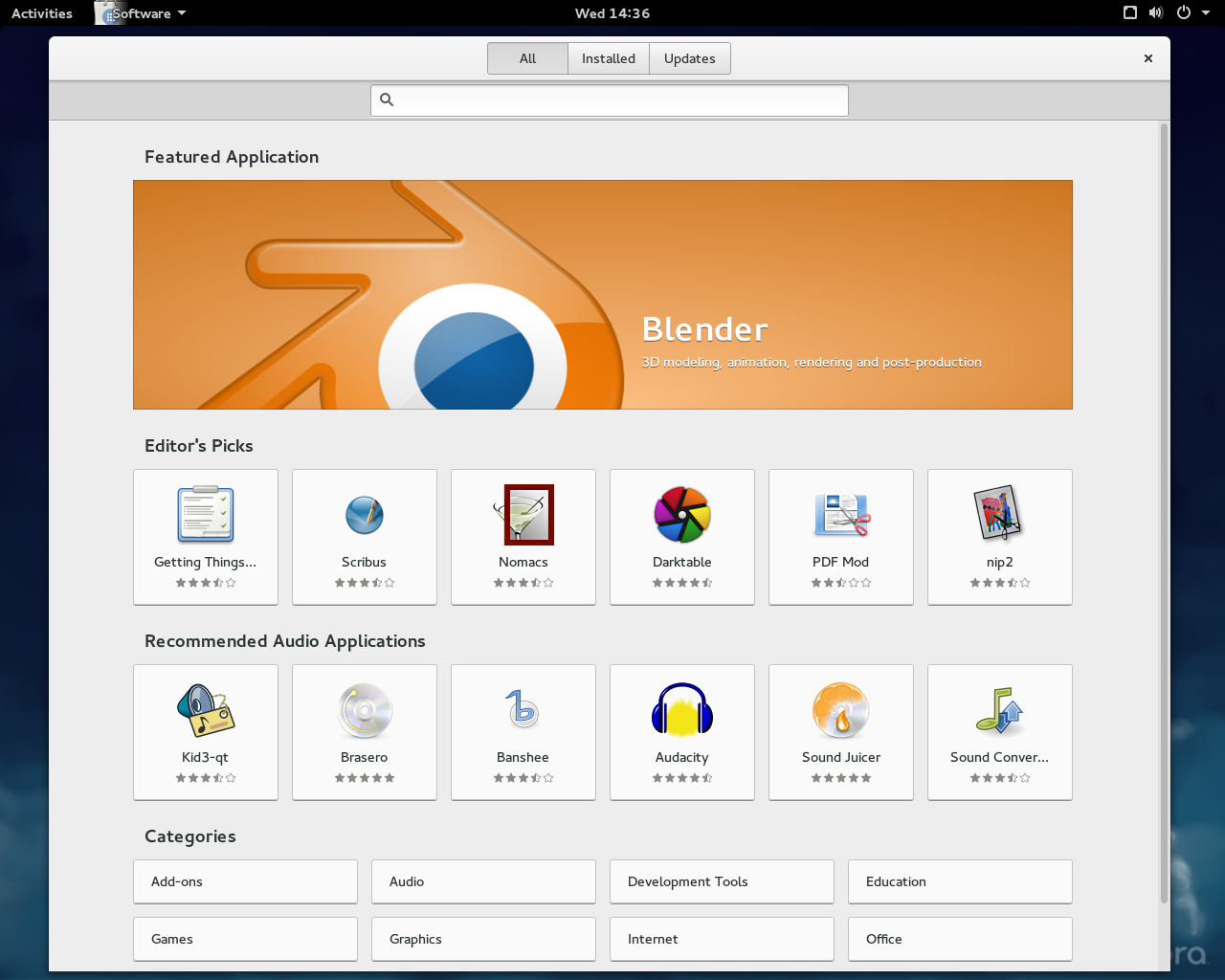Open the Development Tools category

point(722,881)
